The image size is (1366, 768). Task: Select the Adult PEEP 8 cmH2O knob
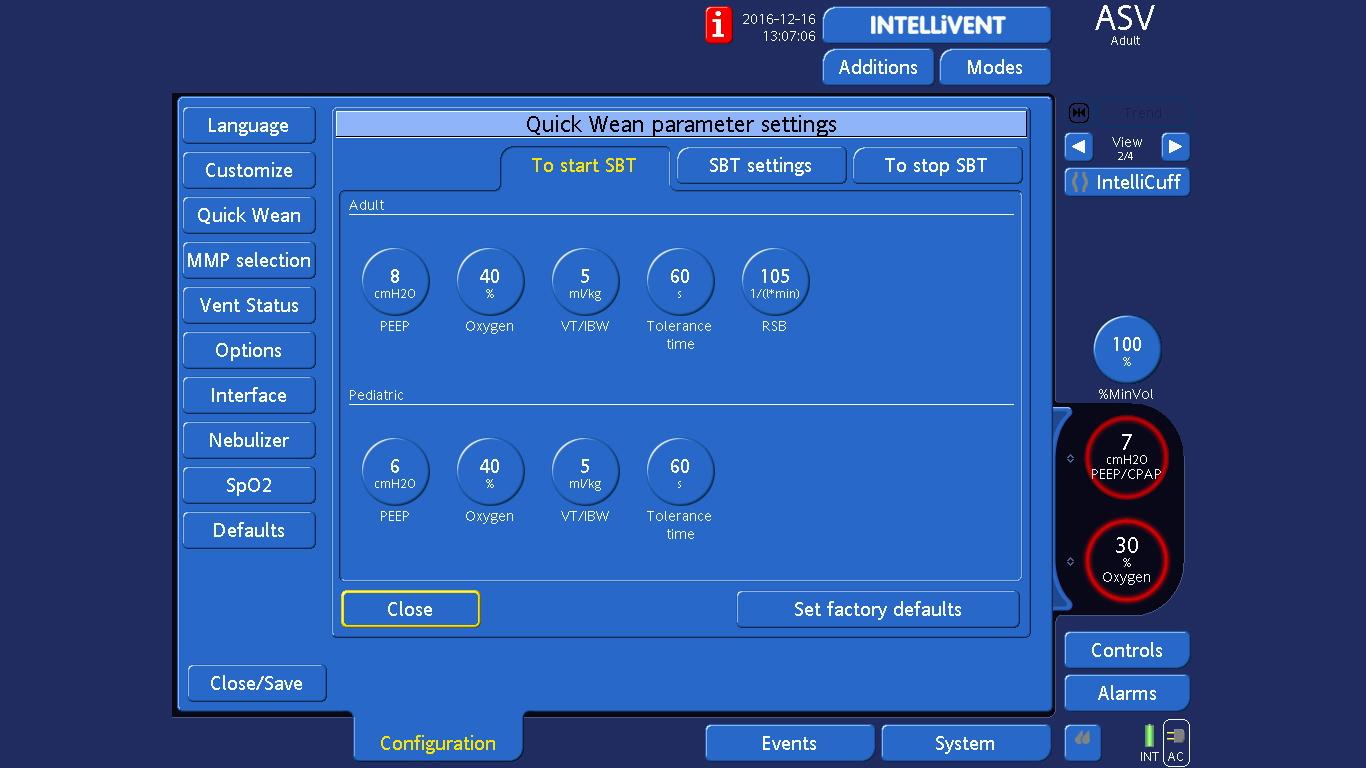tap(395, 282)
